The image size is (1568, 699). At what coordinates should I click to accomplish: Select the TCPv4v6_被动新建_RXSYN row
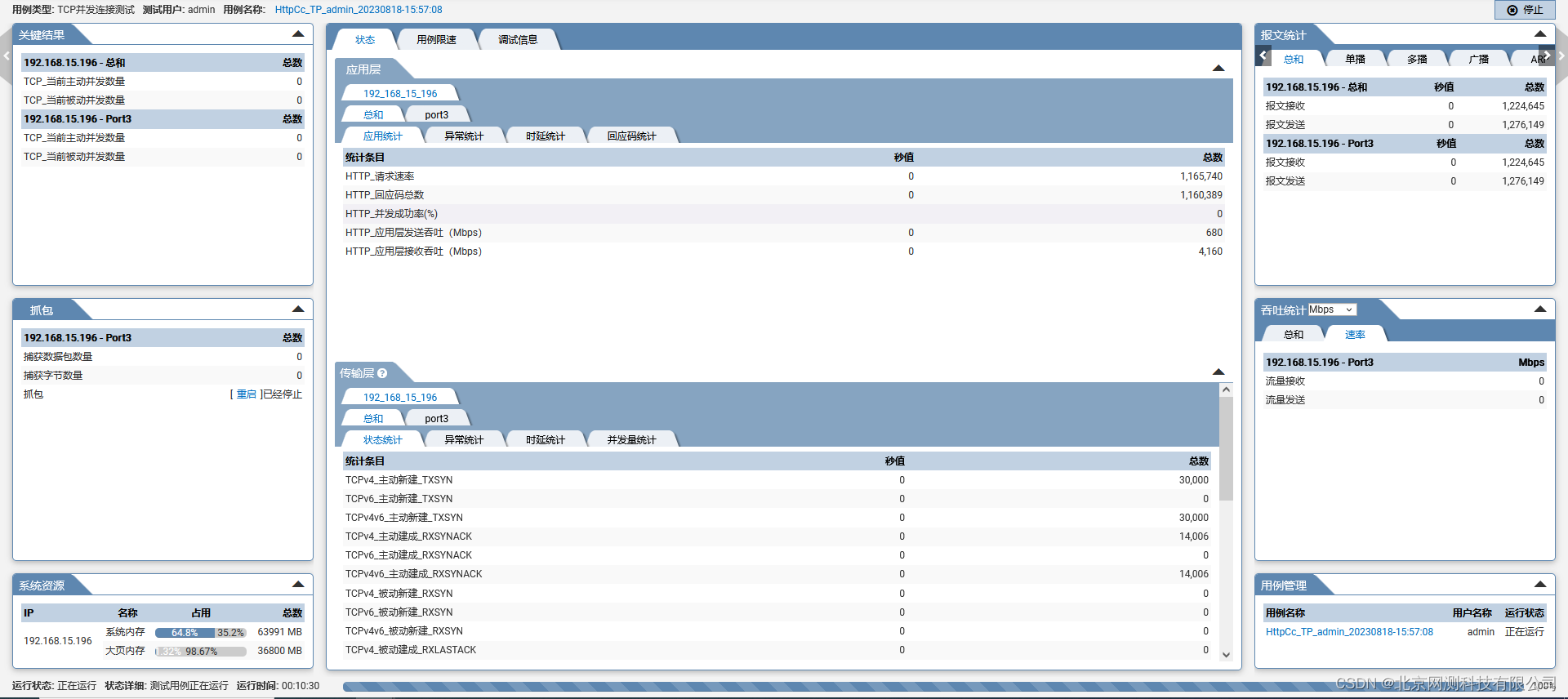pos(777,631)
